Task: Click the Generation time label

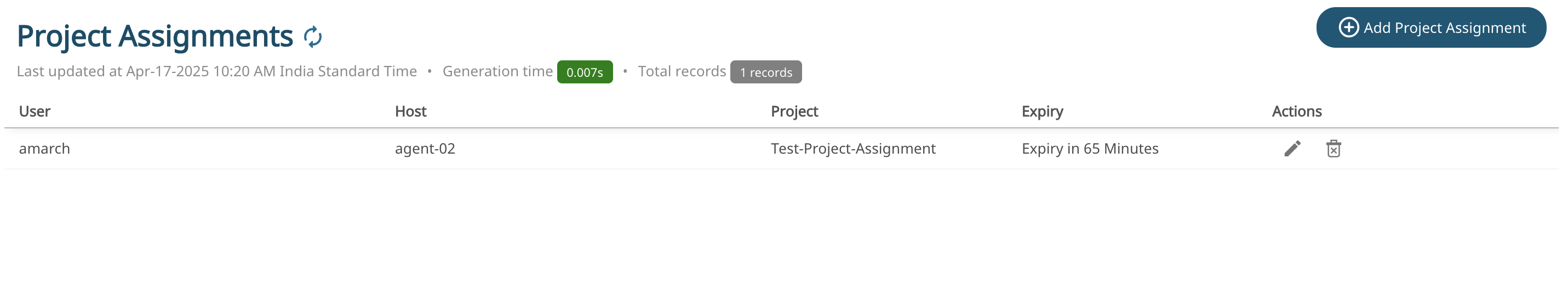Action: (497, 71)
